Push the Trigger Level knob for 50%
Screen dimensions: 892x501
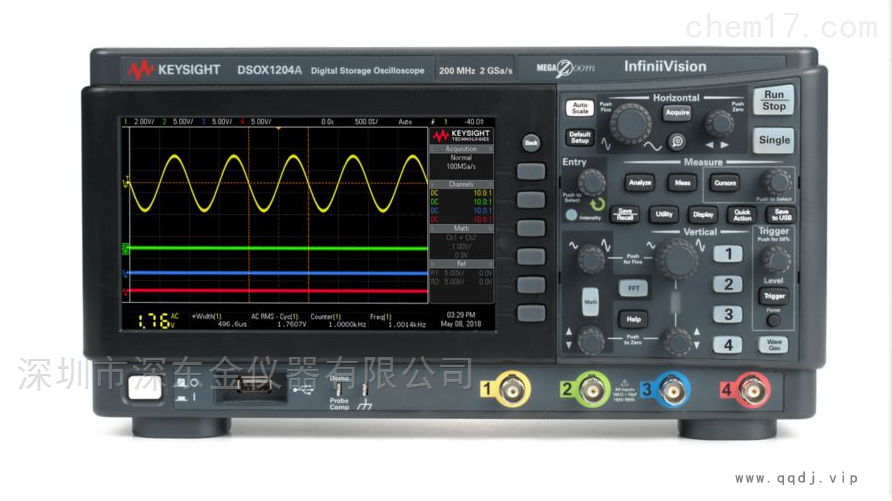coord(775,259)
